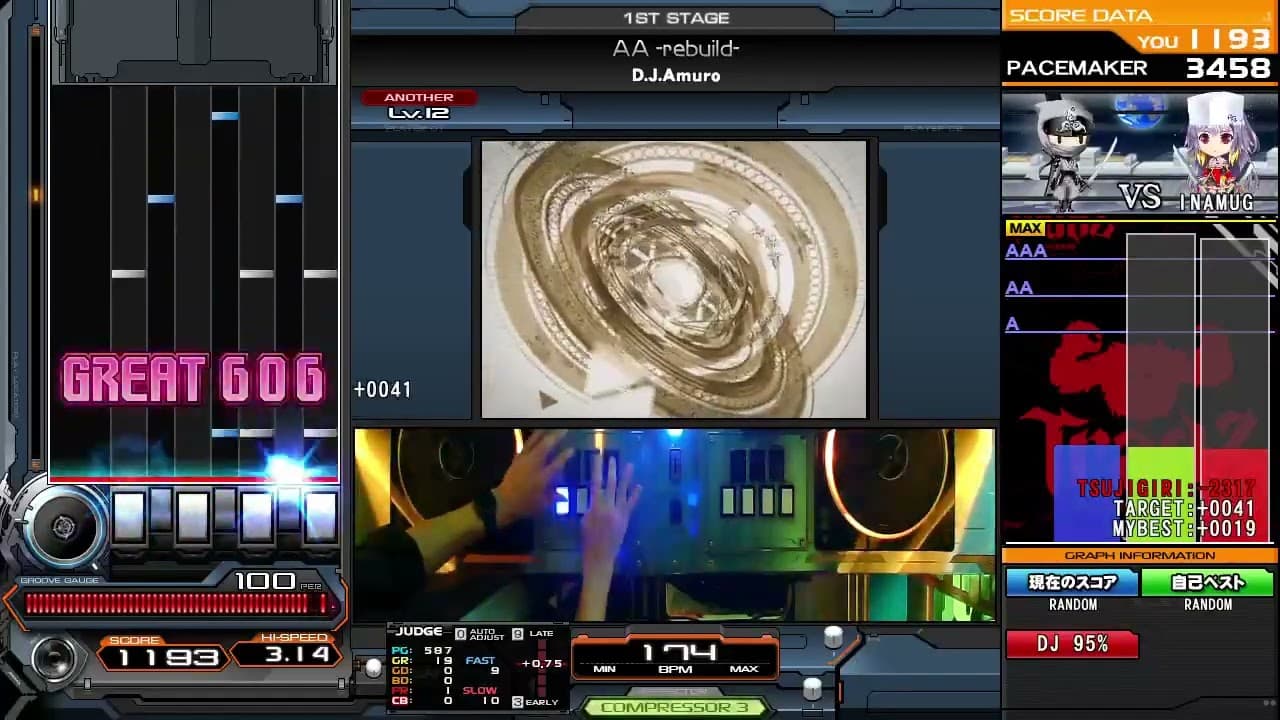
Task: Click the TARGET +0041 value
Action: pyautogui.click(x=1185, y=509)
